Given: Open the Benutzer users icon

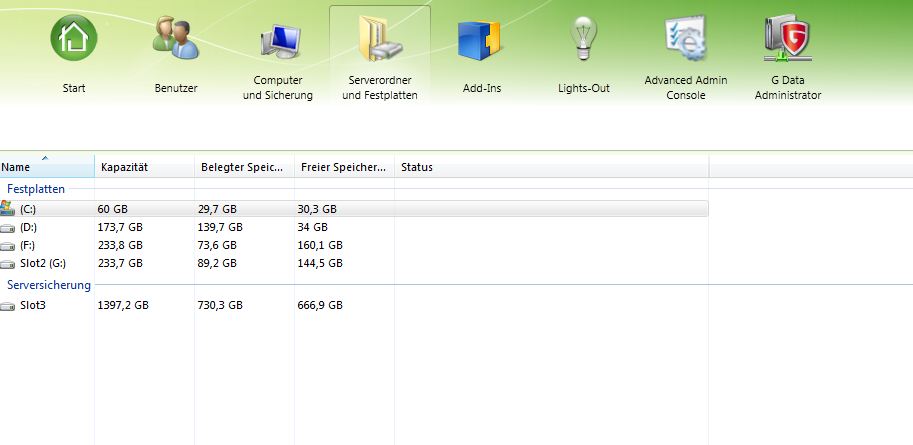Looking at the screenshot, I should pos(176,40).
